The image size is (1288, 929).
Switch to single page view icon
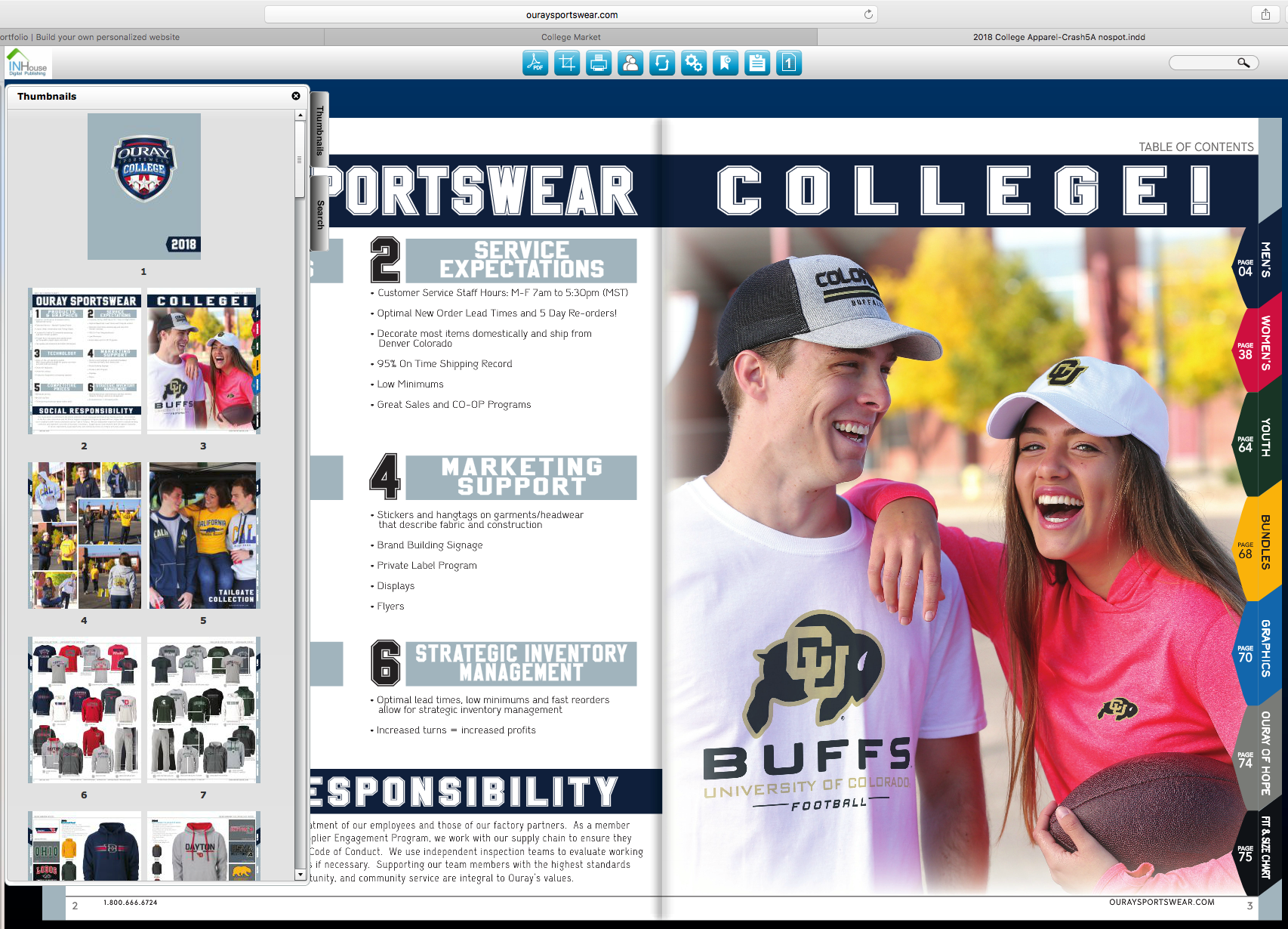click(789, 63)
